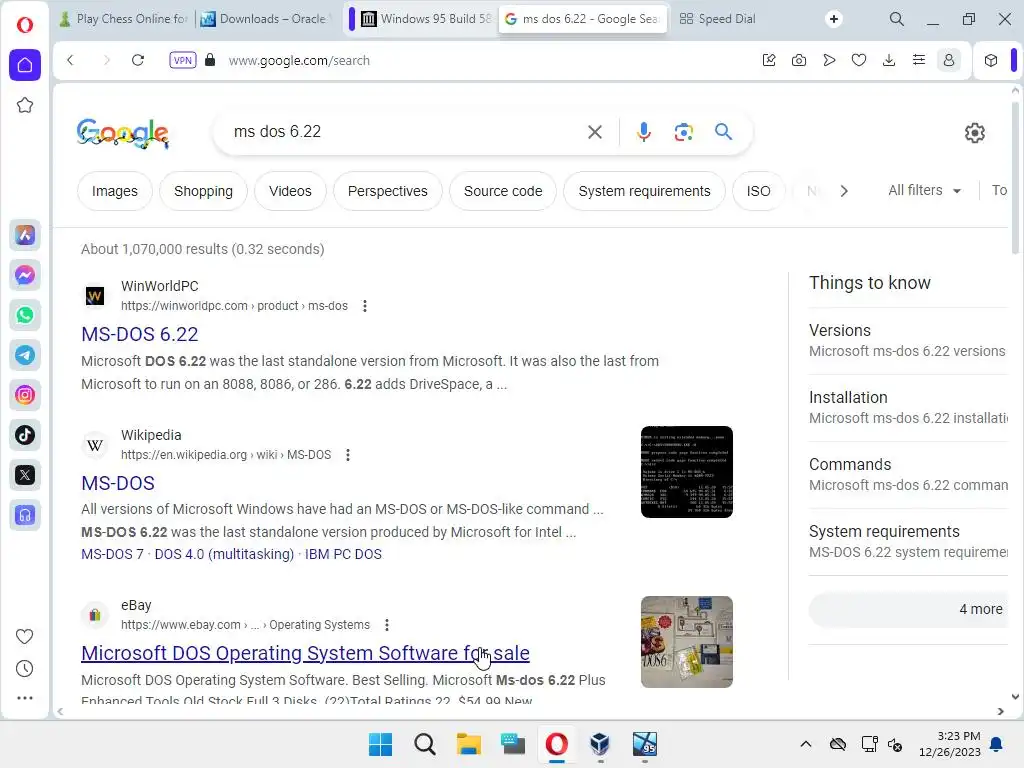The image size is (1024, 768).
Task: Open the Opera menu logo
Action: tap(25, 25)
